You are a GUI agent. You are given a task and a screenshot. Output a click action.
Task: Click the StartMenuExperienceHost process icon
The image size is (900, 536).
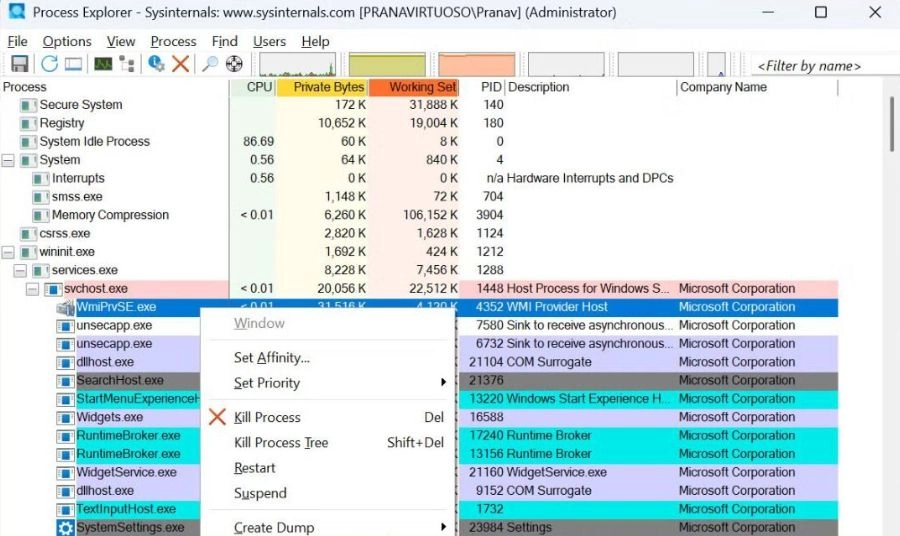pyautogui.click(x=65, y=399)
